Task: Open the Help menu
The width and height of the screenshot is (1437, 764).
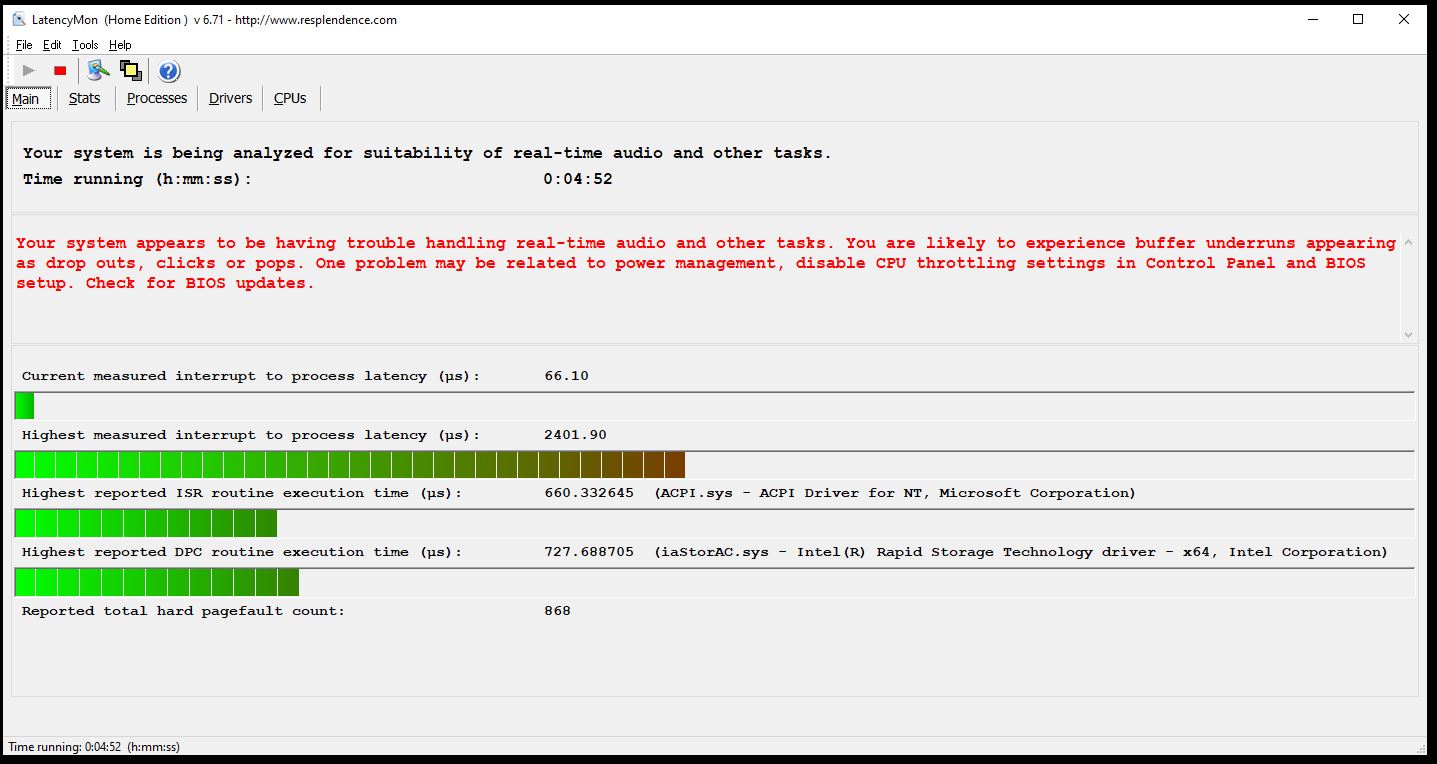Action: pos(120,45)
